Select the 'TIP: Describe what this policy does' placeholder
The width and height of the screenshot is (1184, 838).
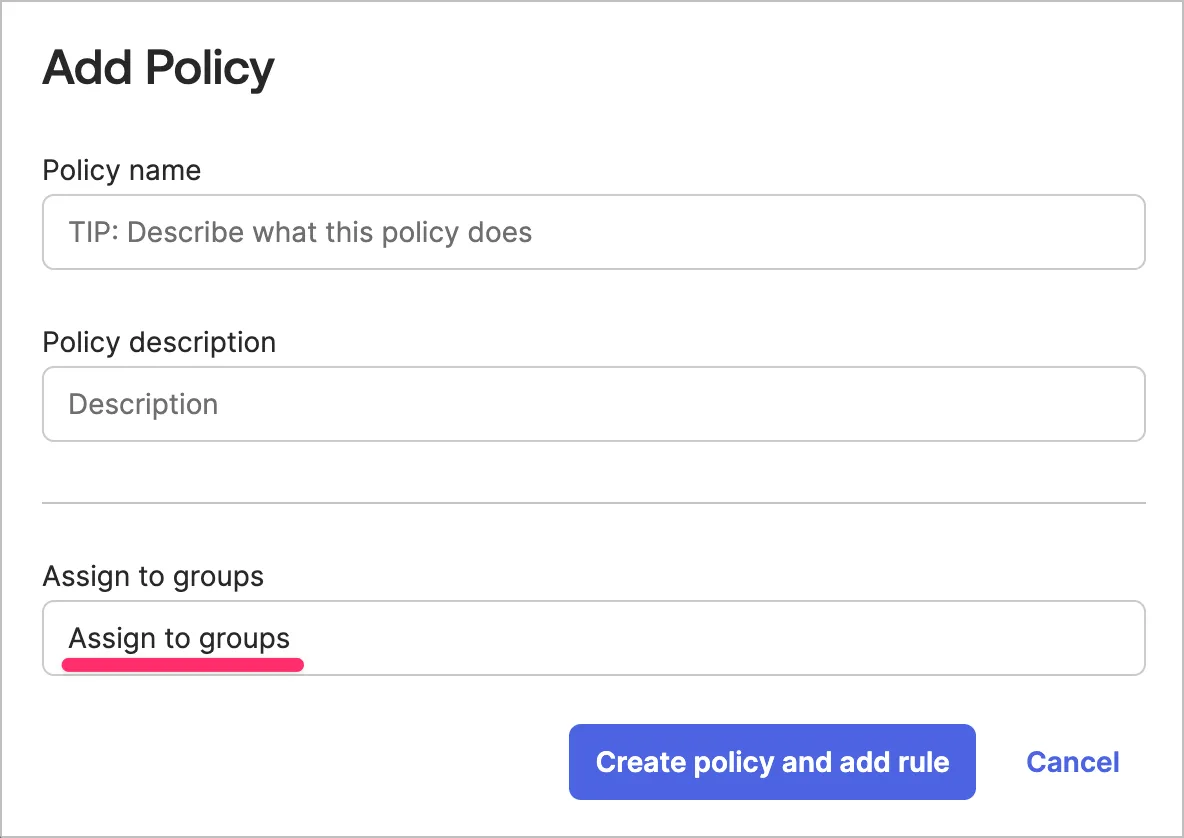click(300, 233)
